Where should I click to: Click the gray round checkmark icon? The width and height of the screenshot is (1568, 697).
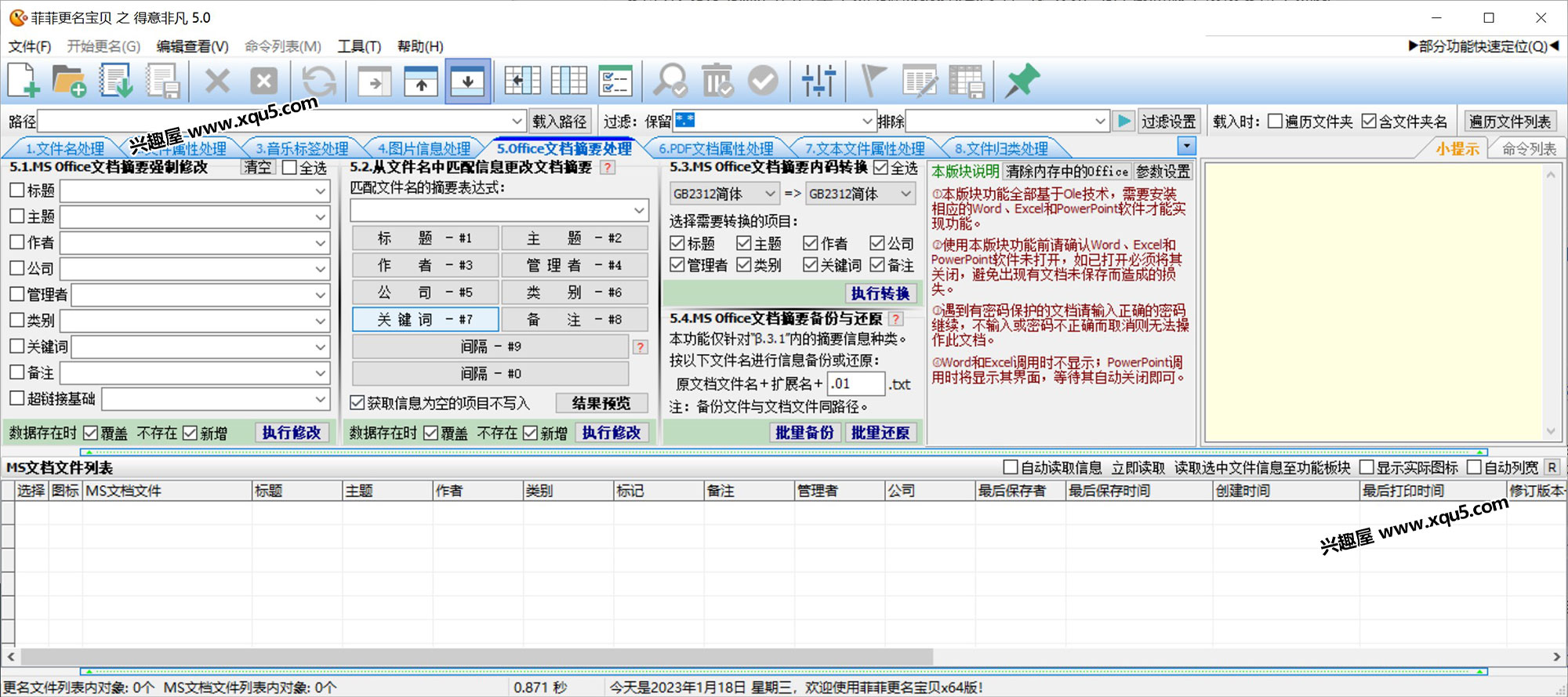(763, 80)
